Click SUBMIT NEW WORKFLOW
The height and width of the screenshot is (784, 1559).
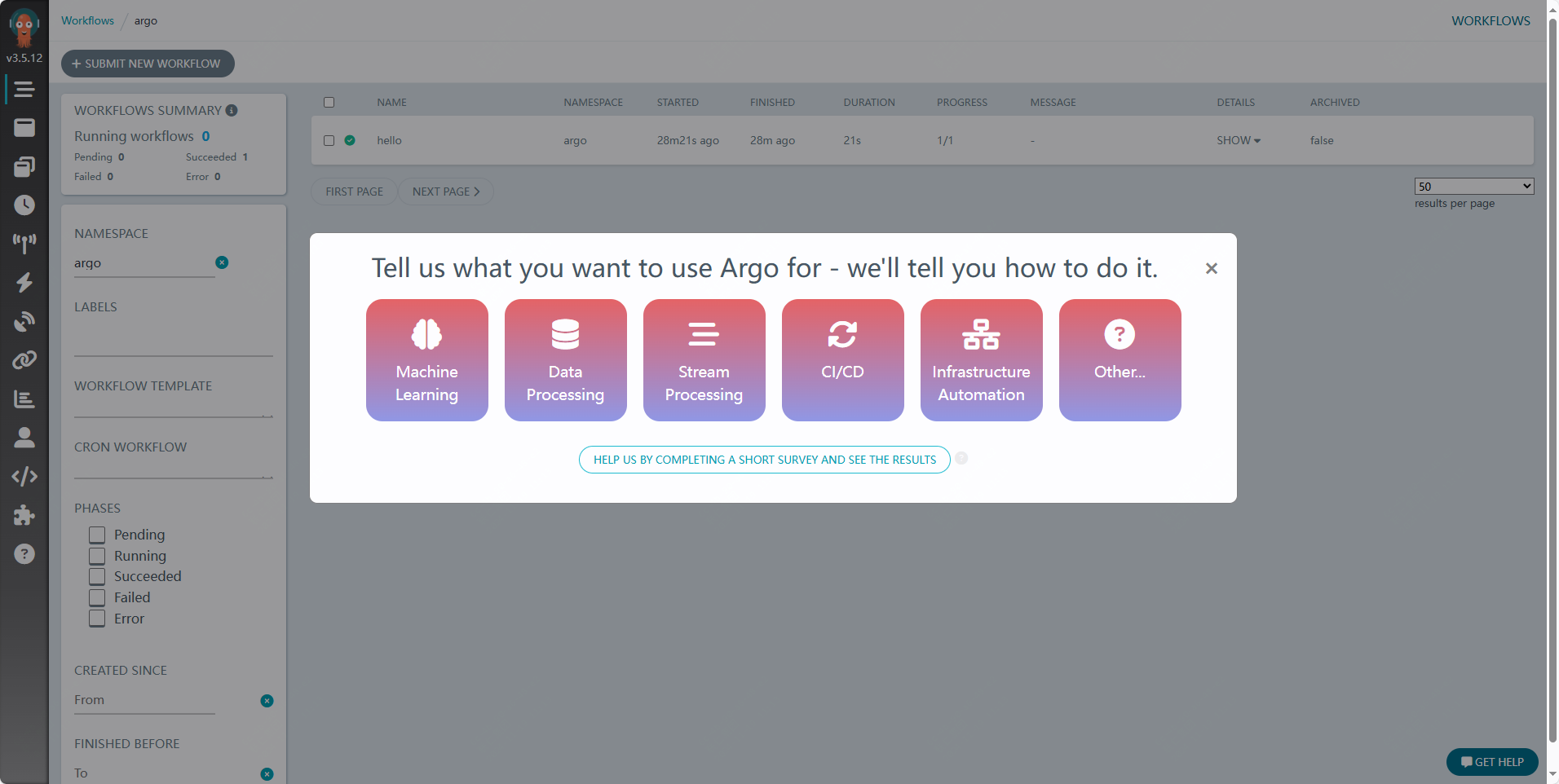[147, 63]
